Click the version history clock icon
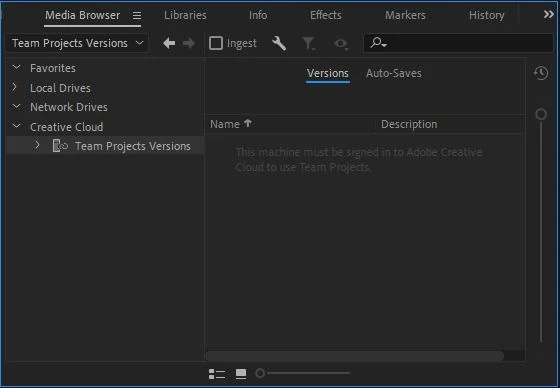The height and width of the screenshot is (388, 560). point(541,73)
